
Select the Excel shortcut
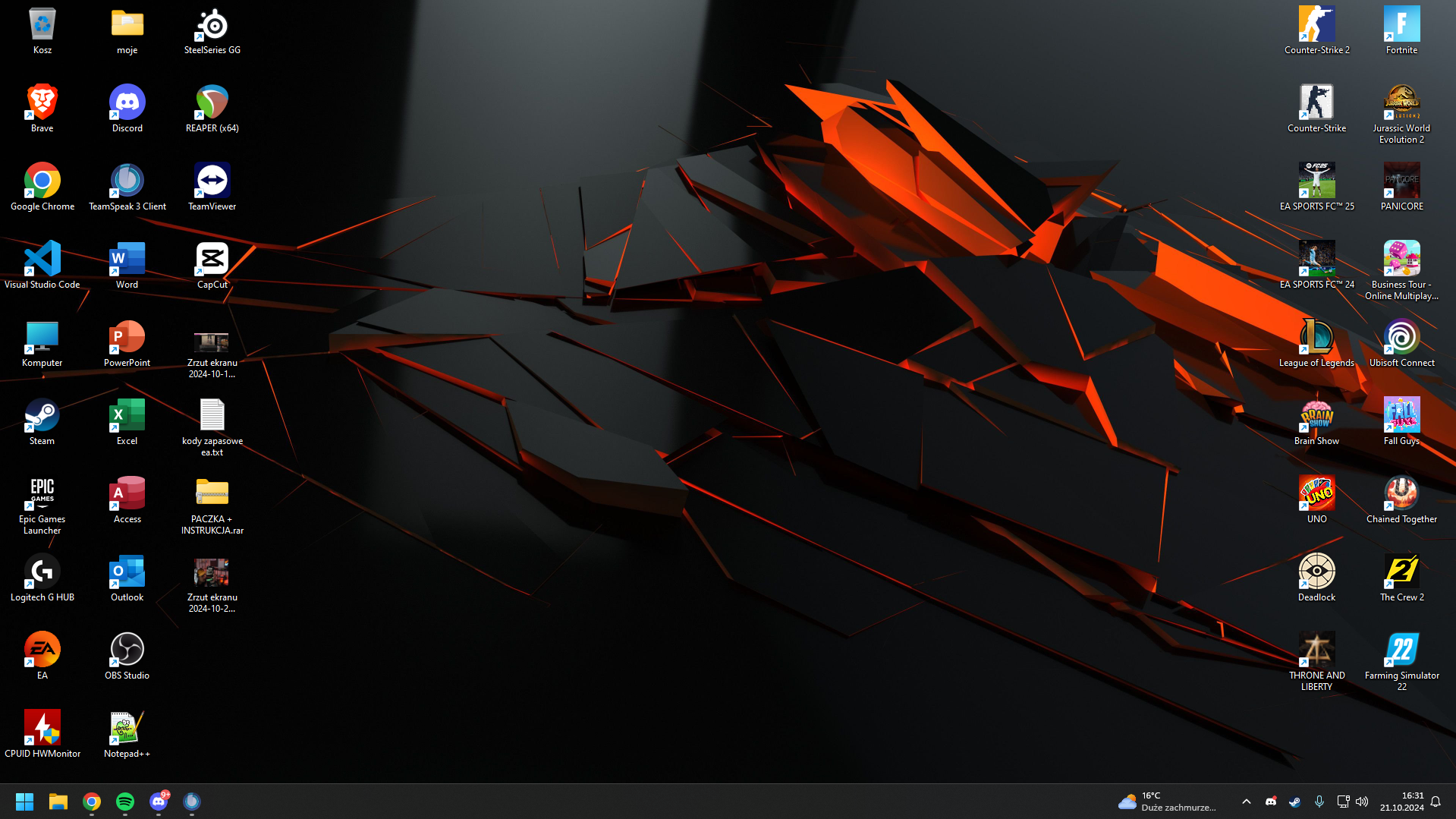point(127,422)
